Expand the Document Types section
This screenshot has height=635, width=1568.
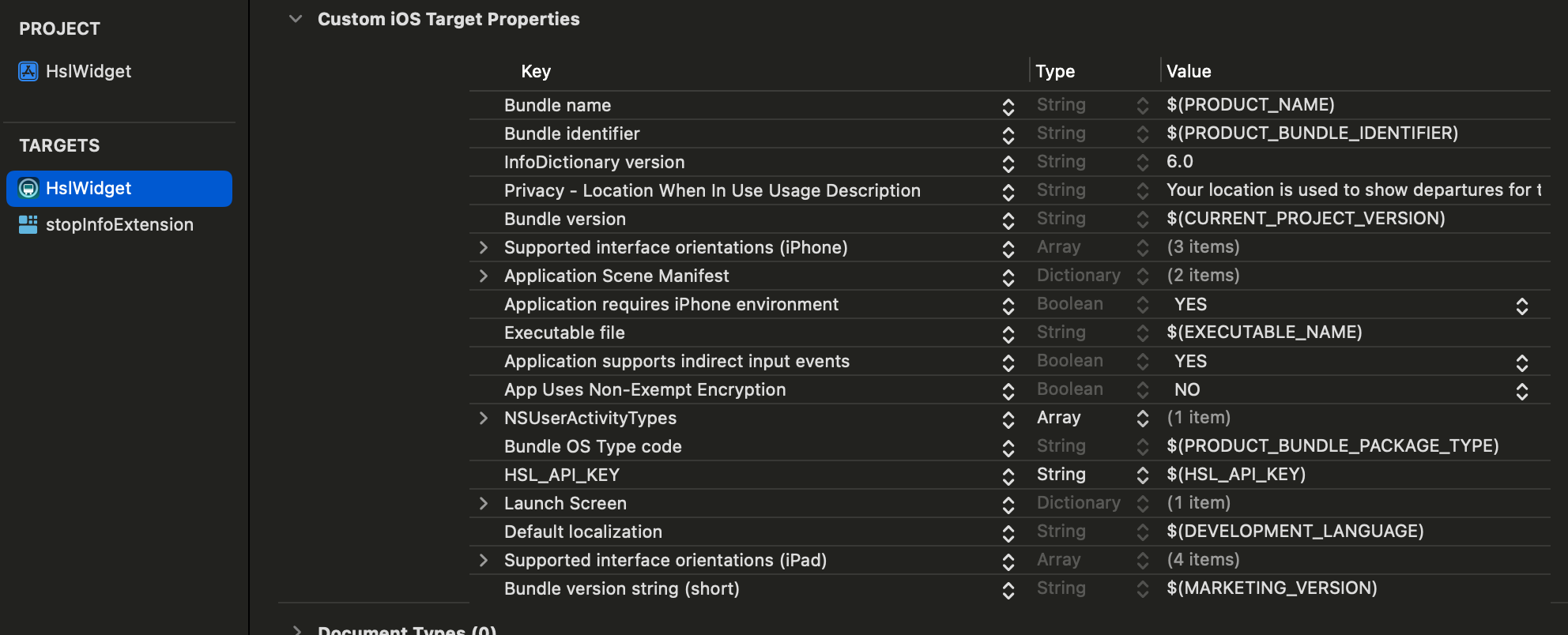pyautogui.click(x=296, y=629)
